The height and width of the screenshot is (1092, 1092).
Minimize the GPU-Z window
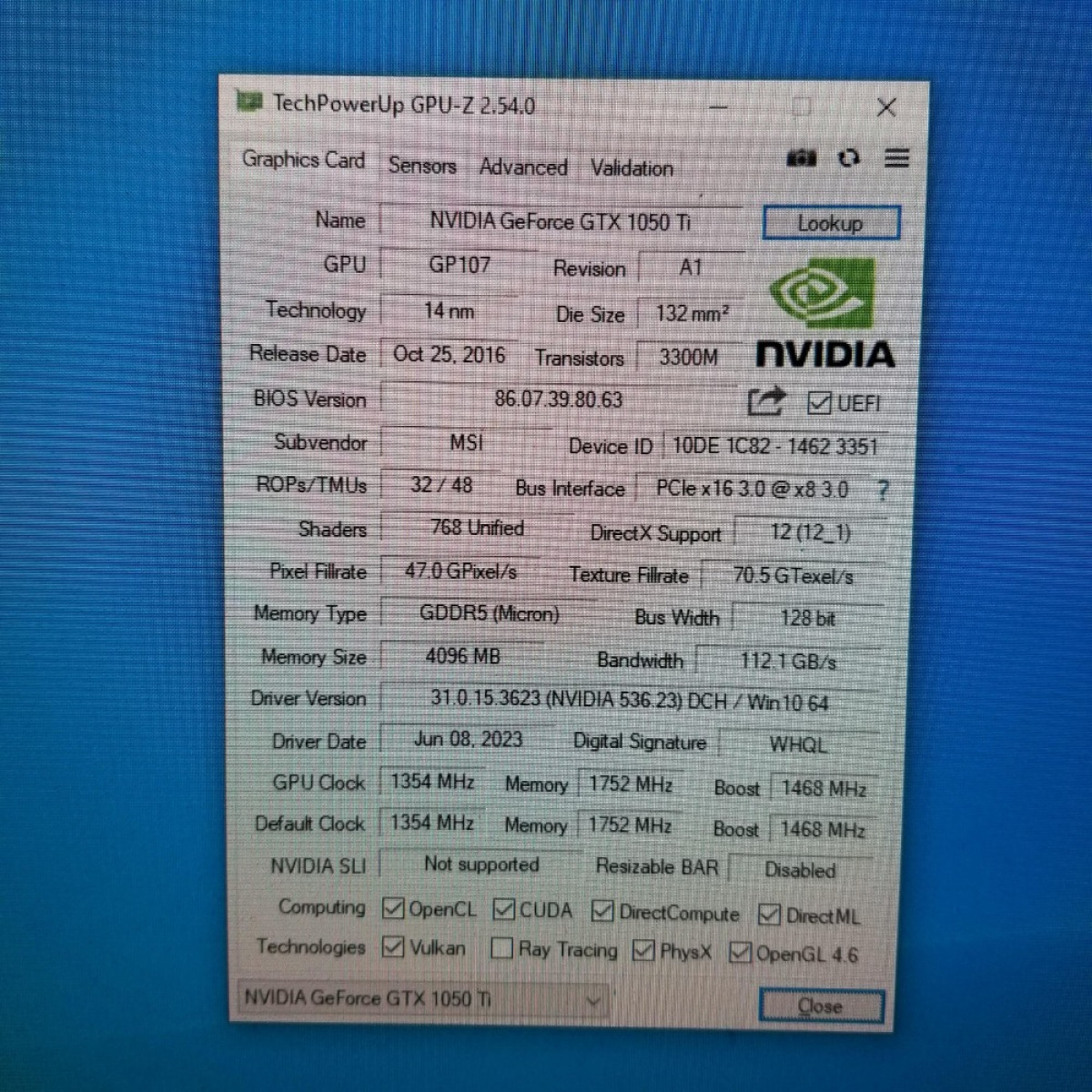[x=719, y=107]
